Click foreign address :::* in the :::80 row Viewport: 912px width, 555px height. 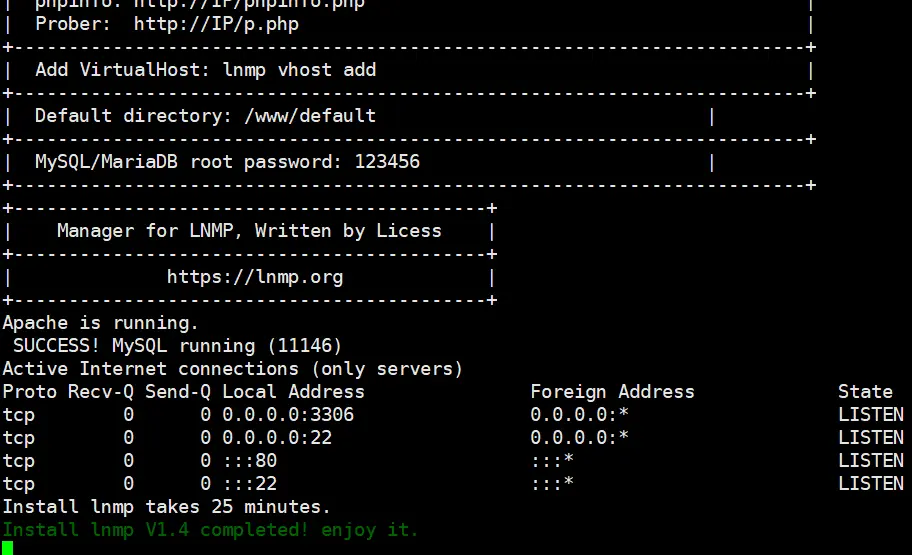552,461
